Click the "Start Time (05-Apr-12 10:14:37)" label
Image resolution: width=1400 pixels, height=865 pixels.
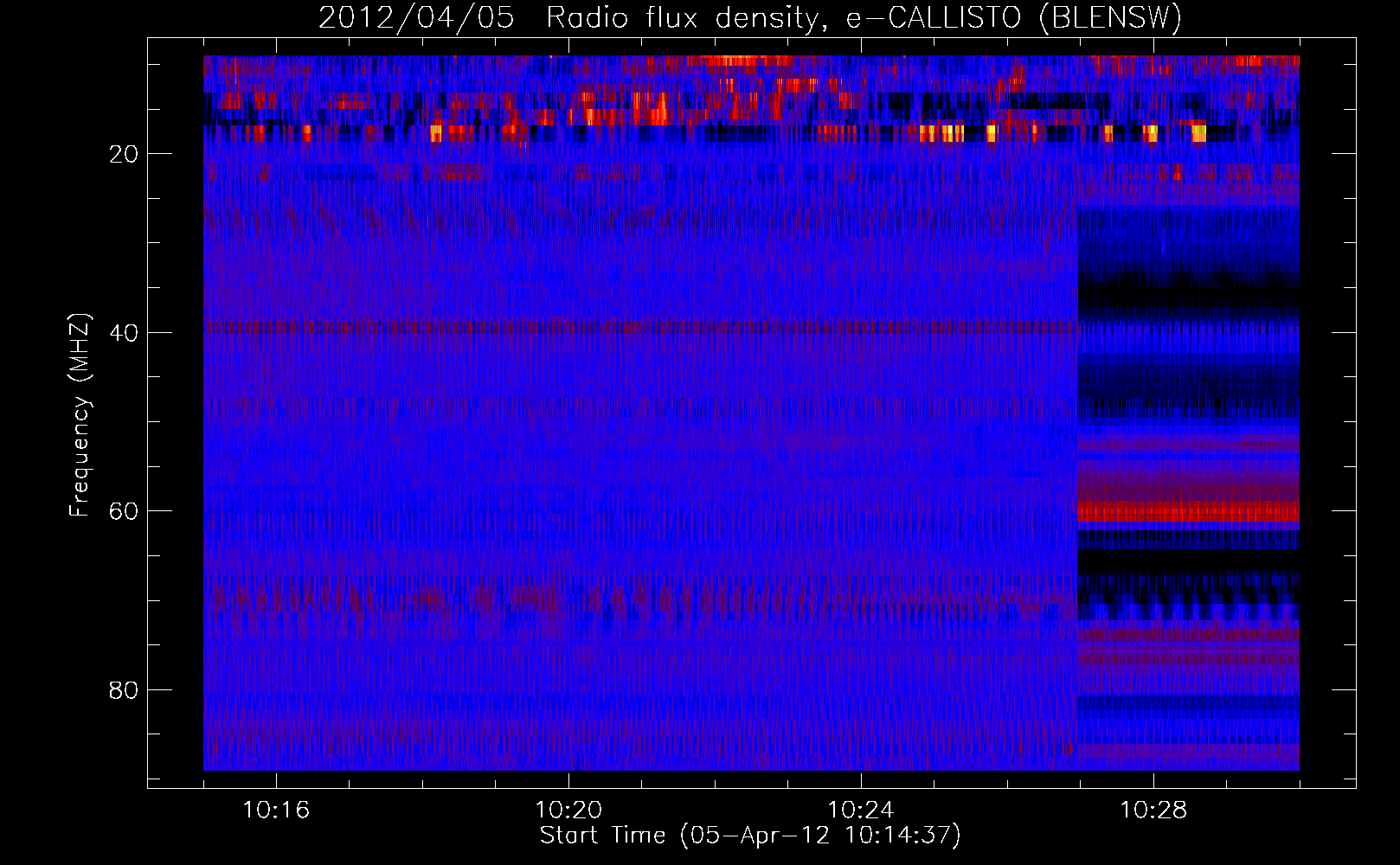750,836
